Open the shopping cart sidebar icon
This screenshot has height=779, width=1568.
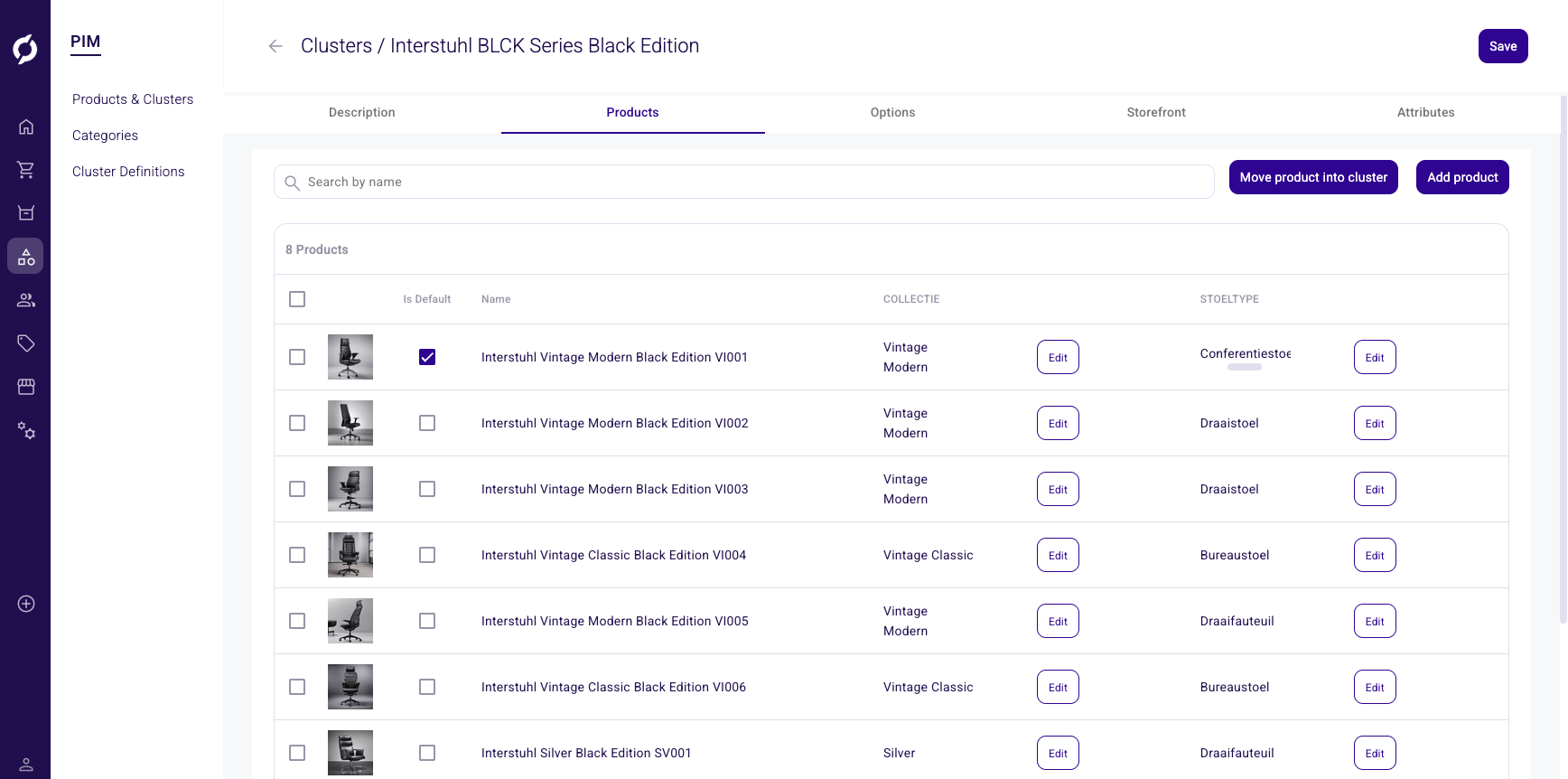[26, 170]
